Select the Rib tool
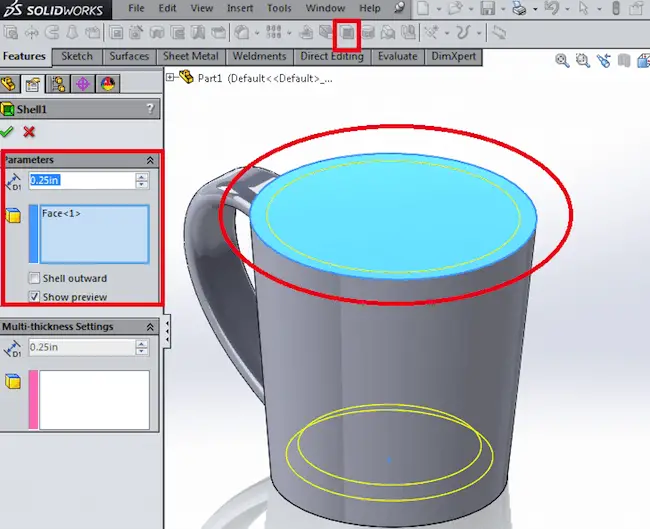Viewport: 650px width, 529px height. tap(306, 32)
